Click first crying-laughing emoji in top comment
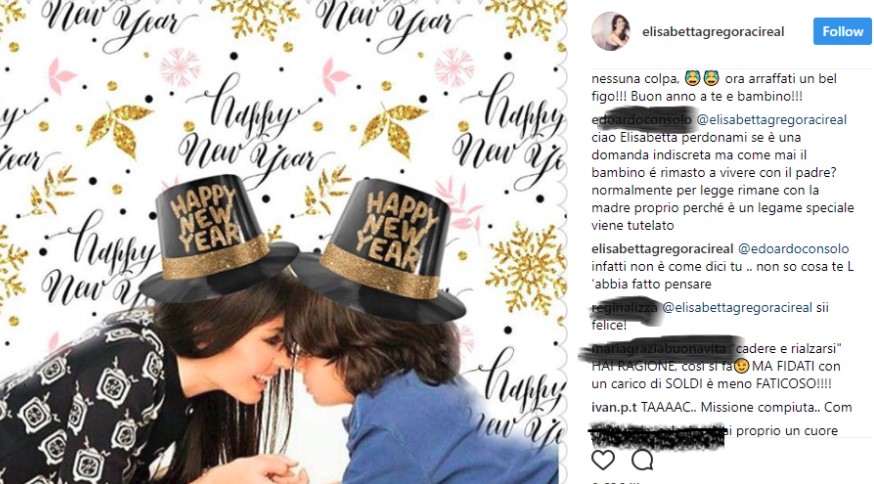This screenshot has width=874, height=484. point(692,78)
